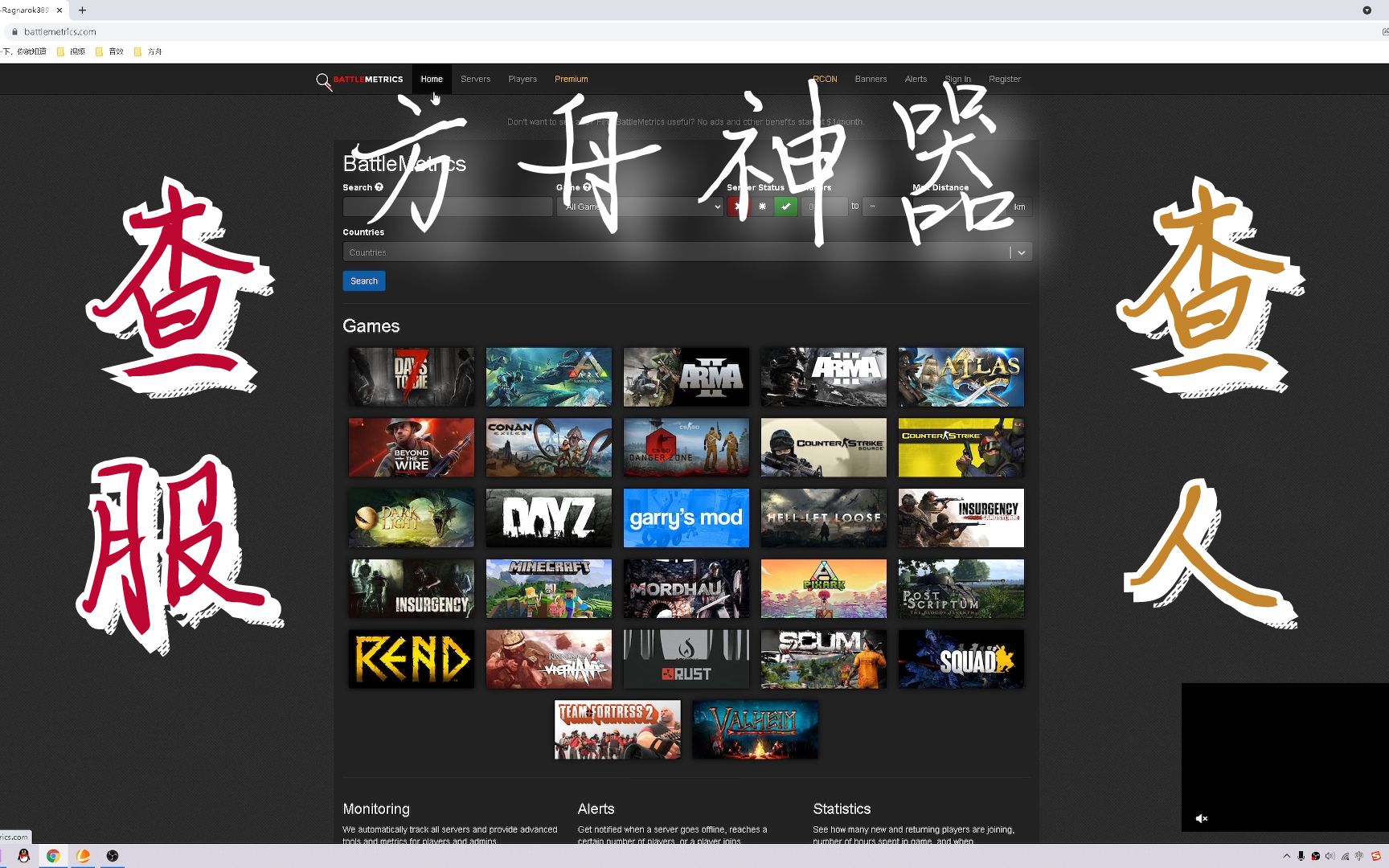Select the SCUM game tile
Image resolution: width=1389 pixels, height=868 pixels.
pyautogui.click(x=824, y=659)
